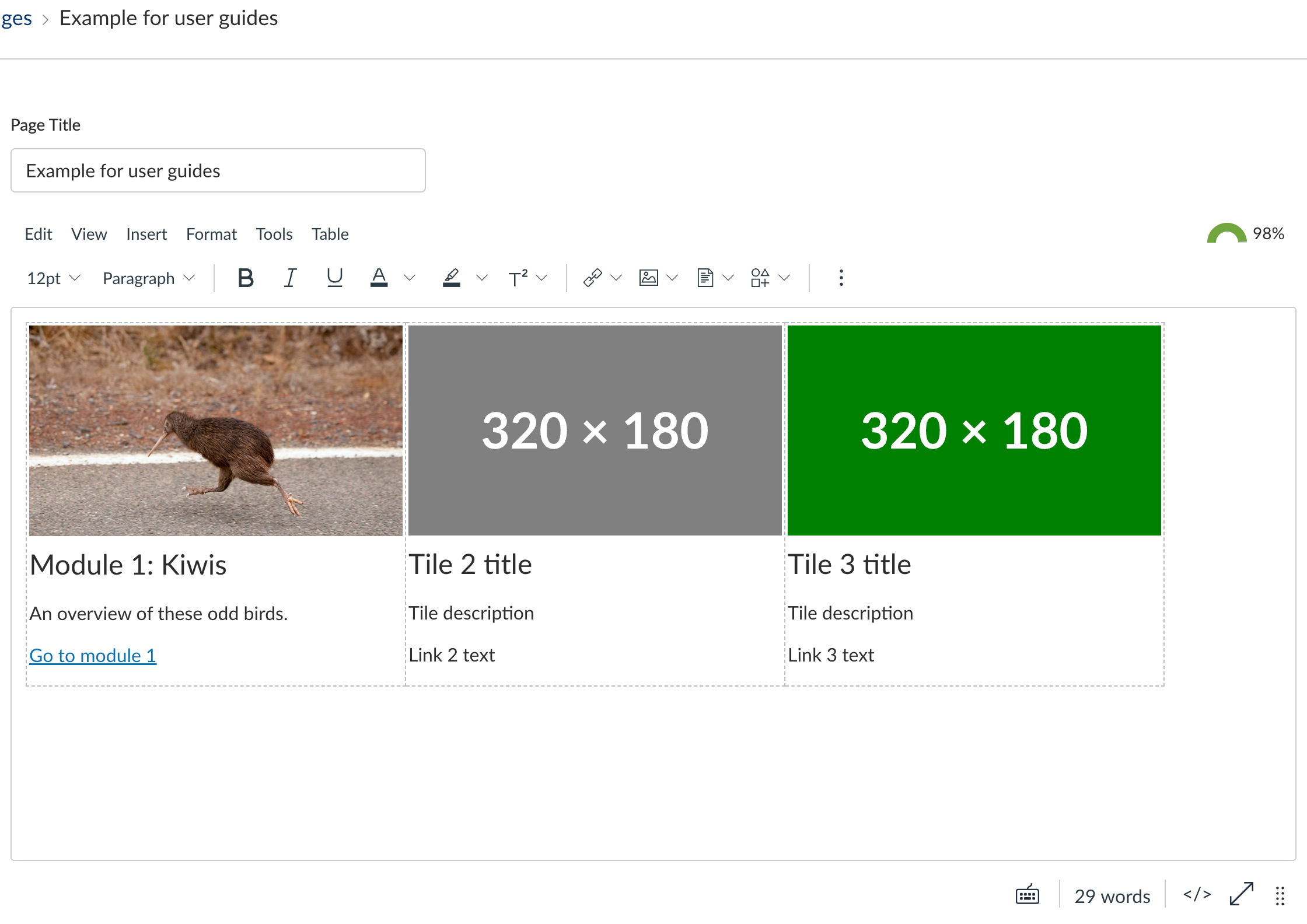Expand the link options arrow

coord(616,278)
